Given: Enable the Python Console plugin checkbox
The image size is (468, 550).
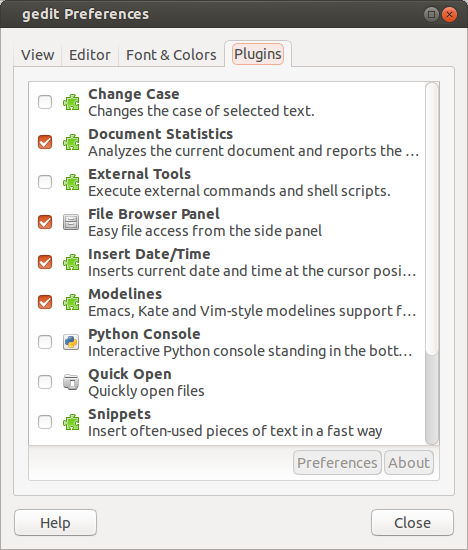Looking at the screenshot, I should (45, 342).
